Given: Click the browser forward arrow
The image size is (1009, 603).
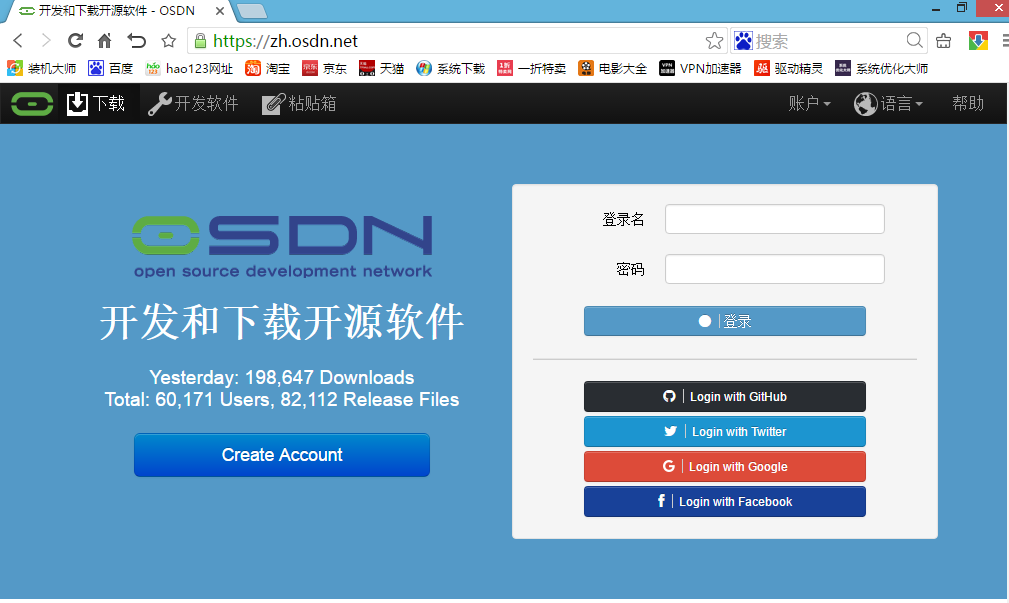Looking at the screenshot, I should tap(46, 41).
